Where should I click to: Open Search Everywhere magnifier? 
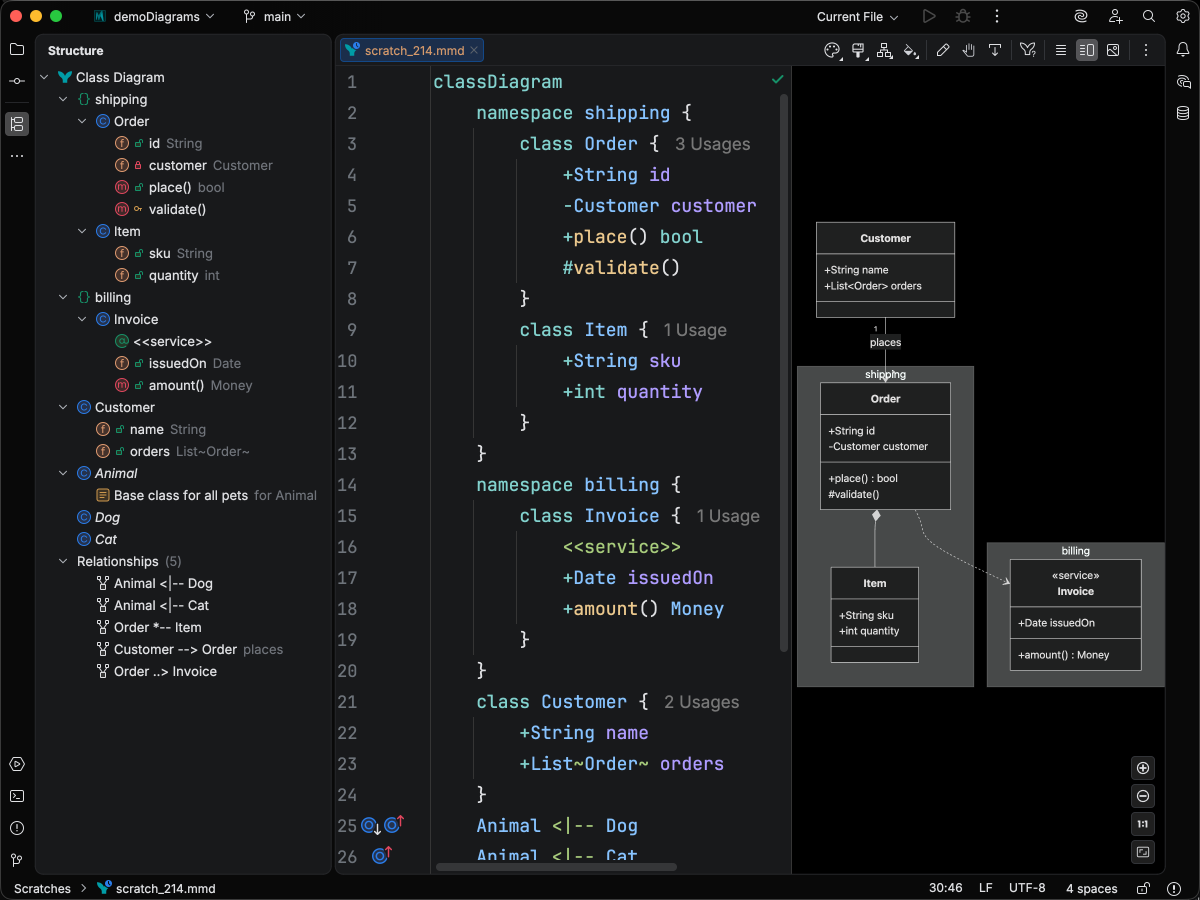[x=1149, y=16]
